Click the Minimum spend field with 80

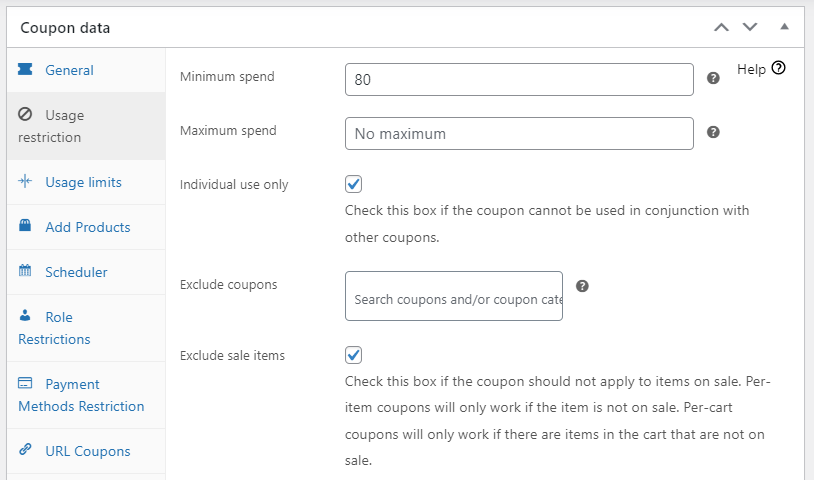[x=519, y=79]
